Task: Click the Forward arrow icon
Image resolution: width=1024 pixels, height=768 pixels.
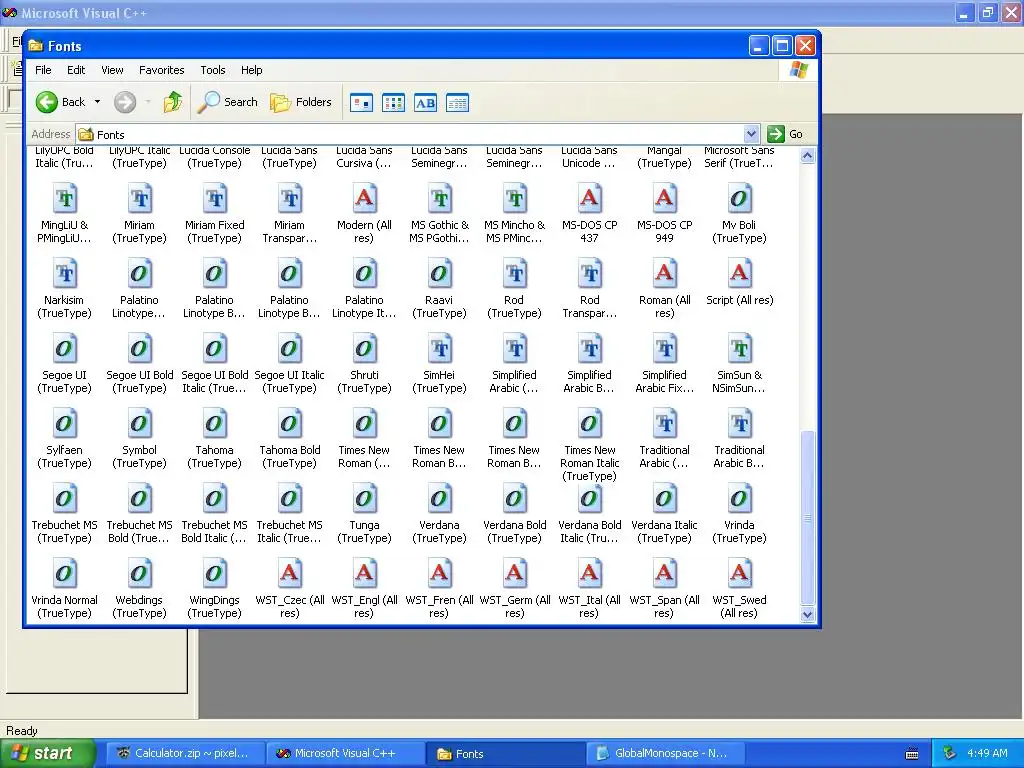Action: (x=125, y=102)
